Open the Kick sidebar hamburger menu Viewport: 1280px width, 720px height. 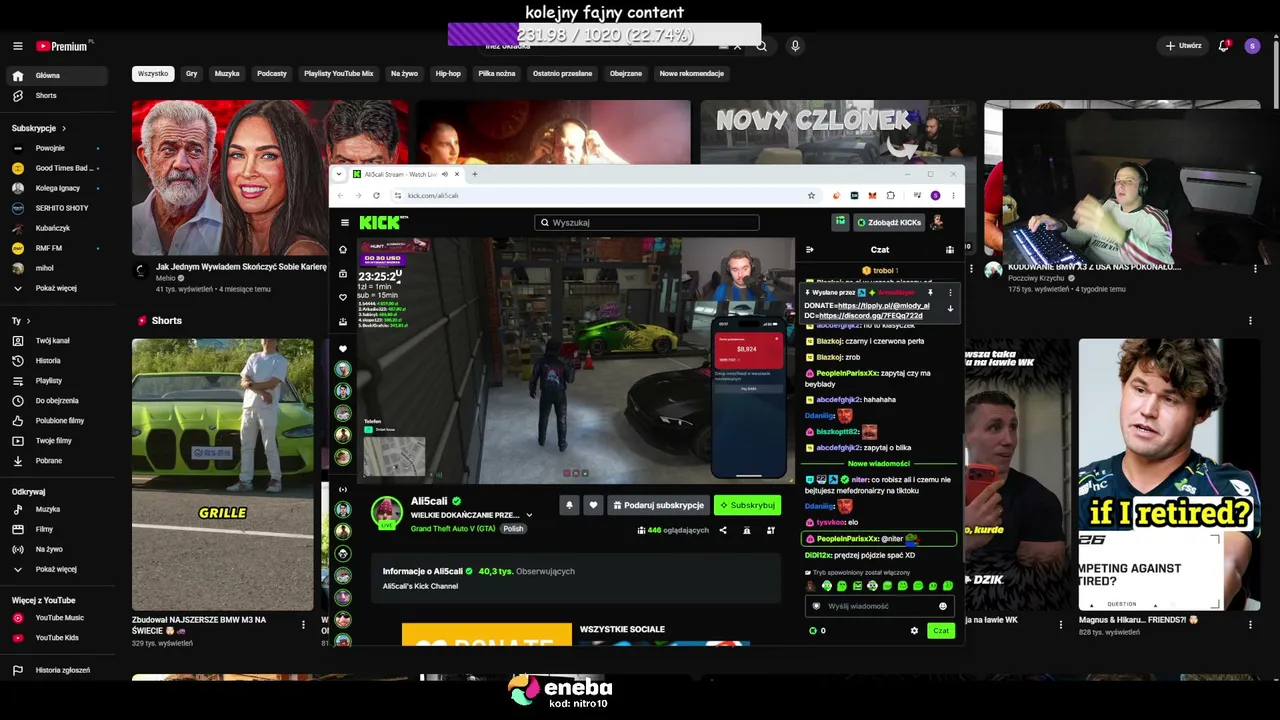point(345,223)
